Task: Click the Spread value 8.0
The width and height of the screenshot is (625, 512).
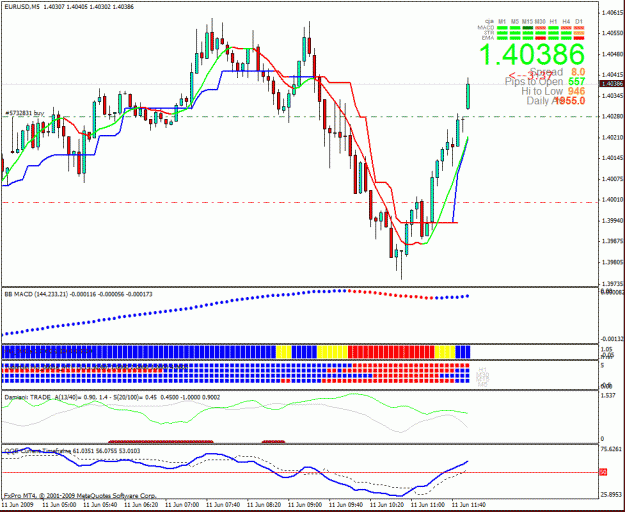Action: 578,72
